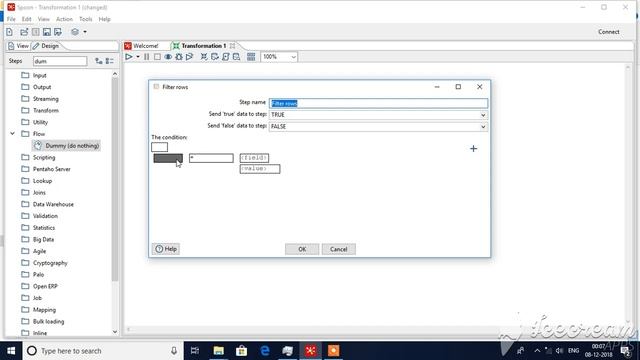Stop the running transformation
Viewport: 640px width, 360px height.
coord(157,57)
